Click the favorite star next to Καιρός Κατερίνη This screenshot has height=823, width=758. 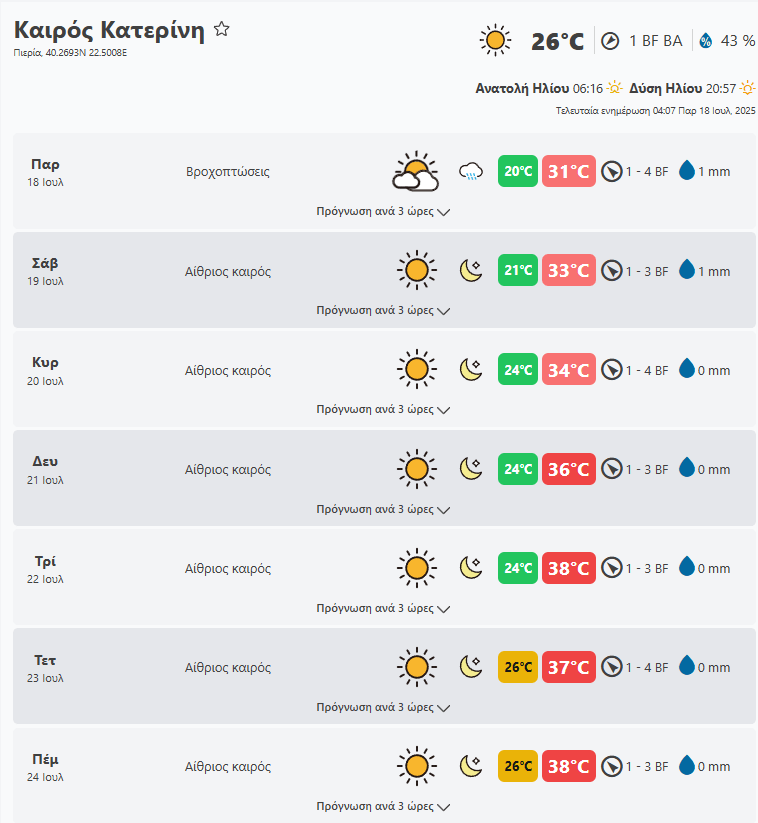222,30
